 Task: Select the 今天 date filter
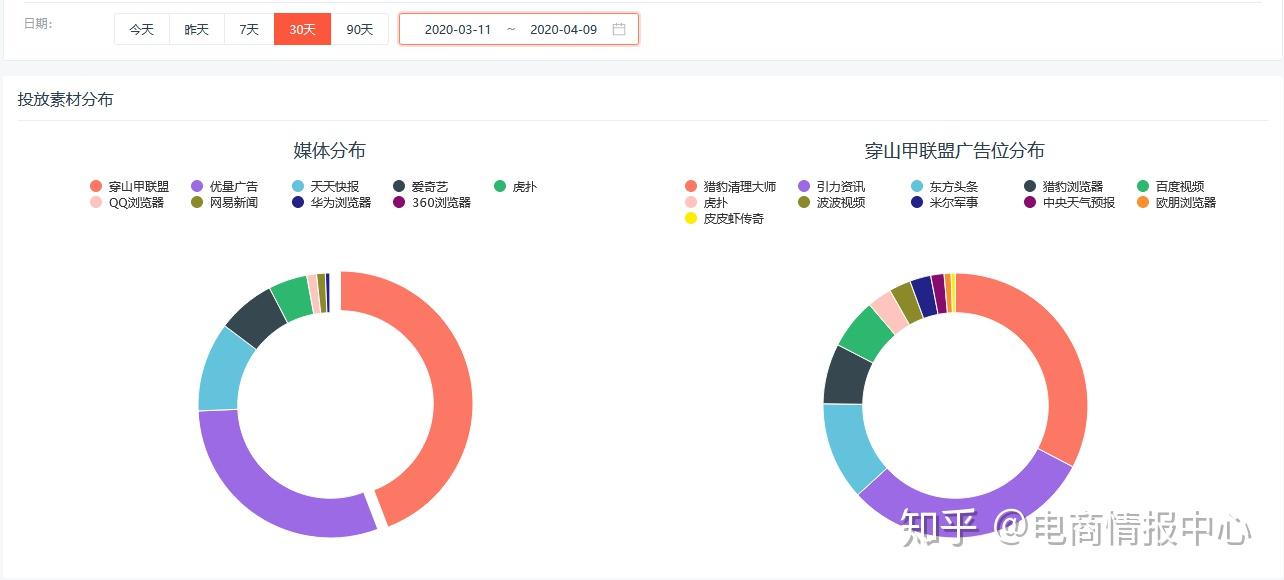pos(142,29)
